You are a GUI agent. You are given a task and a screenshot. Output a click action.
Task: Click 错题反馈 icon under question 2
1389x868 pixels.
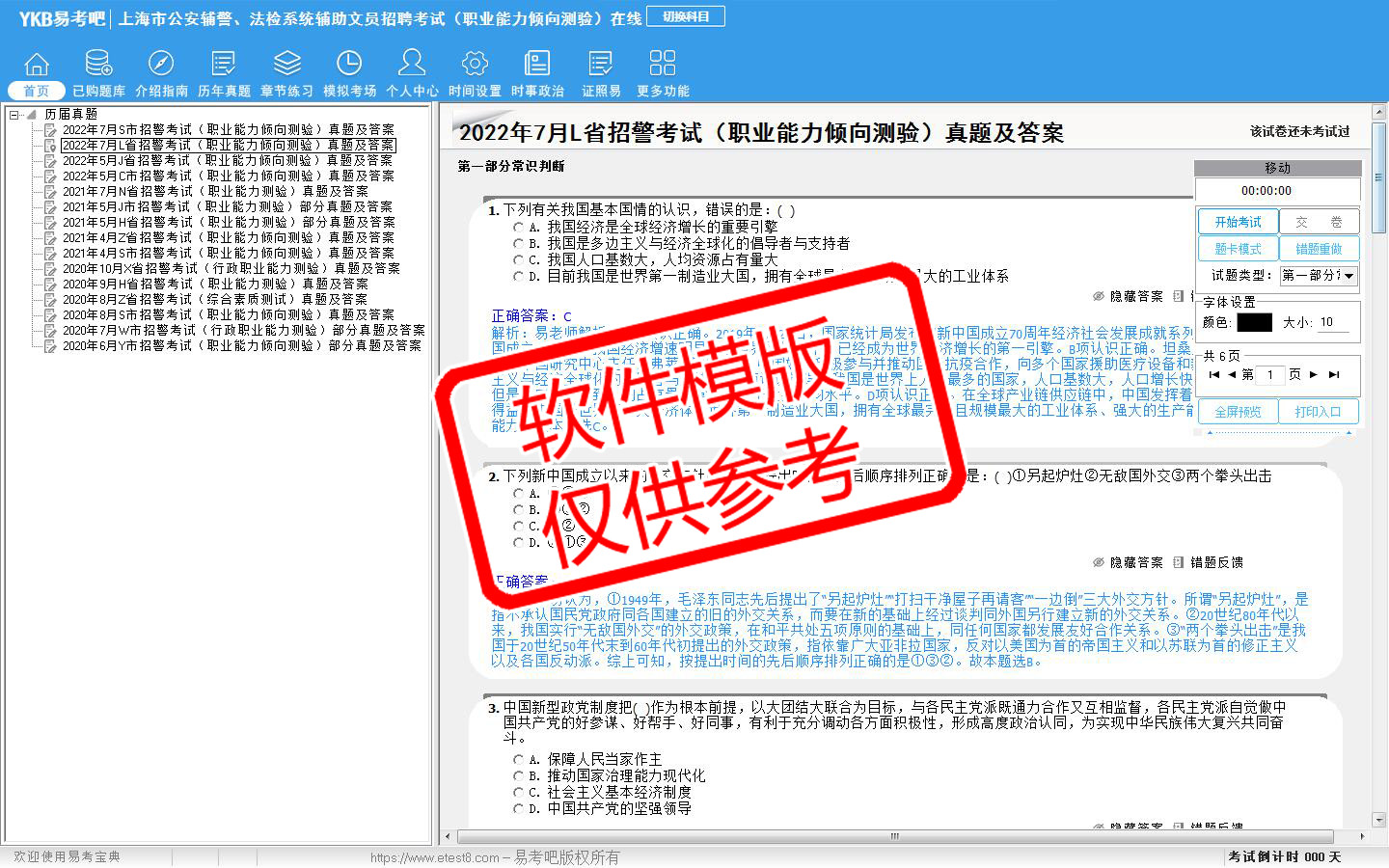1179,562
